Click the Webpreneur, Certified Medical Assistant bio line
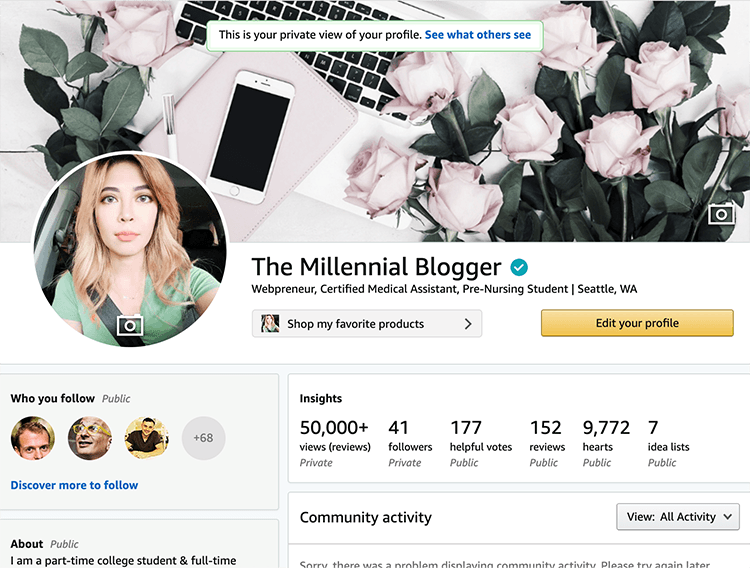 (444, 289)
